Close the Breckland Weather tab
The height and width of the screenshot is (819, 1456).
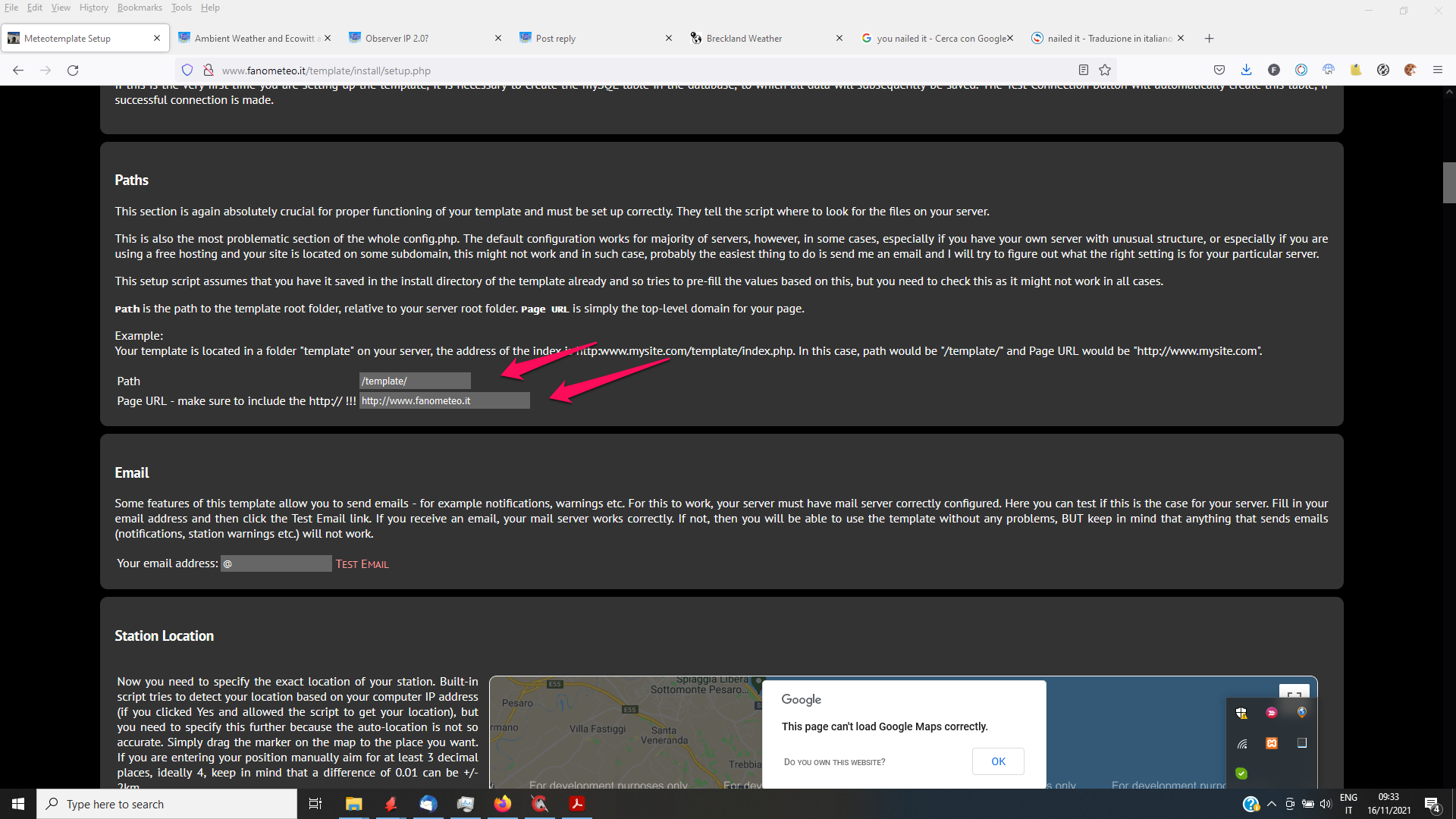tap(839, 39)
